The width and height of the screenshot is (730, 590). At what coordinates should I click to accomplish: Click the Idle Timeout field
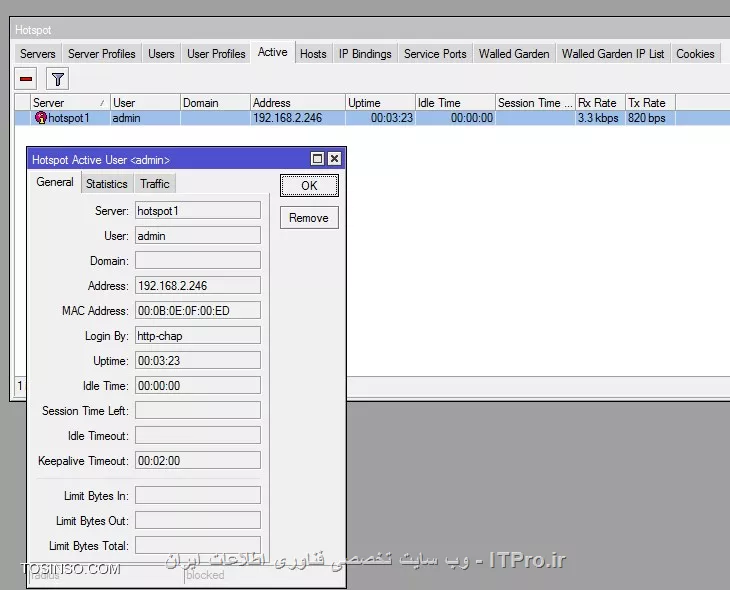tap(198, 435)
